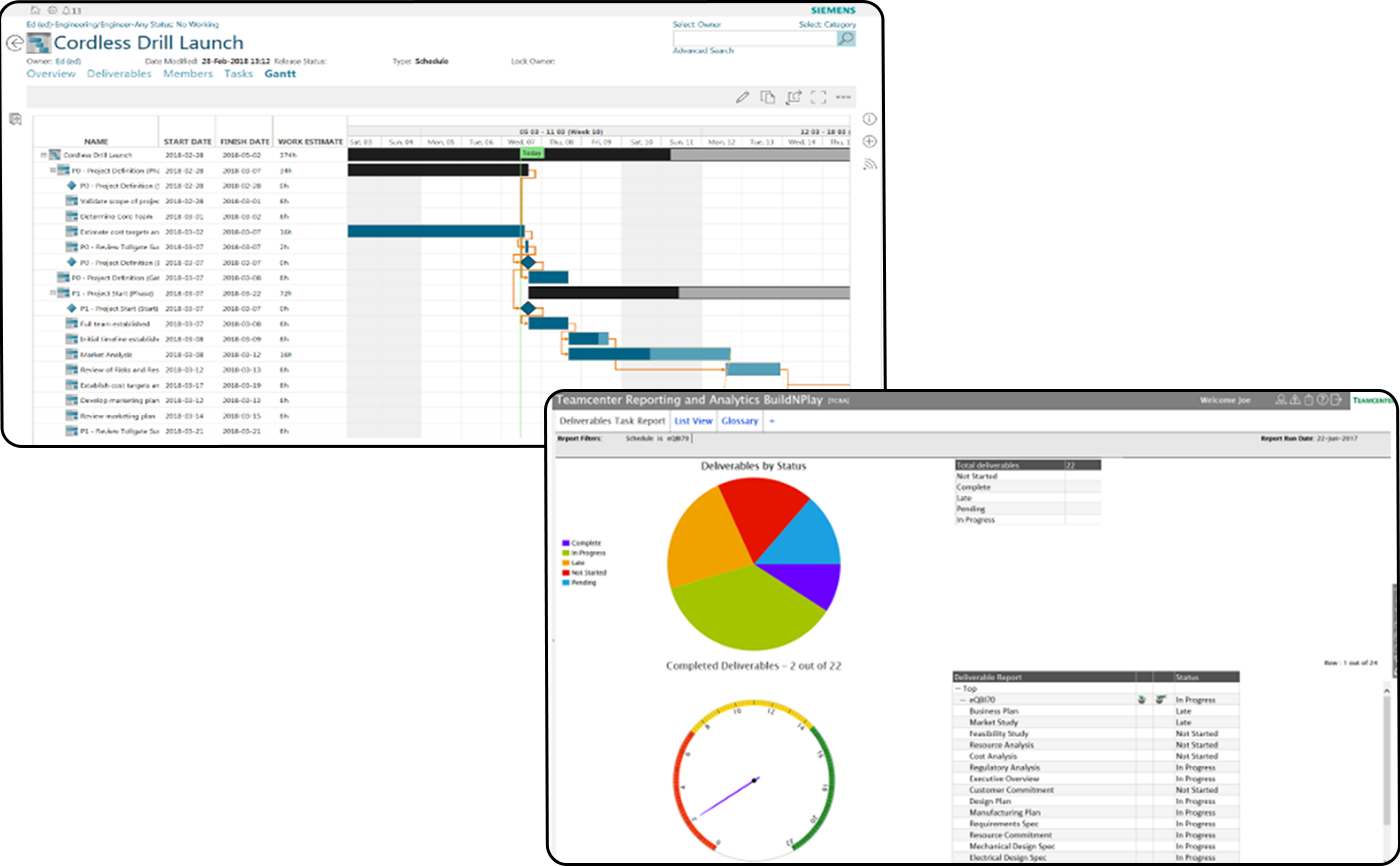Open the Glossary tab in Reporting
The image size is (1400, 866).
coord(740,421)
